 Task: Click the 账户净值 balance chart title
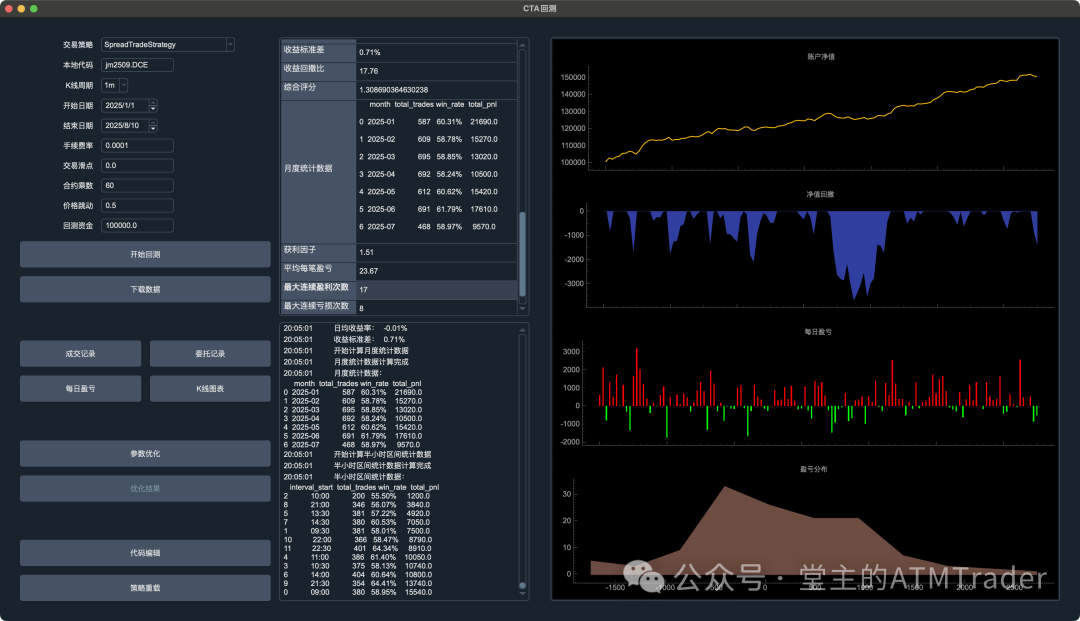tap(821, 56)
